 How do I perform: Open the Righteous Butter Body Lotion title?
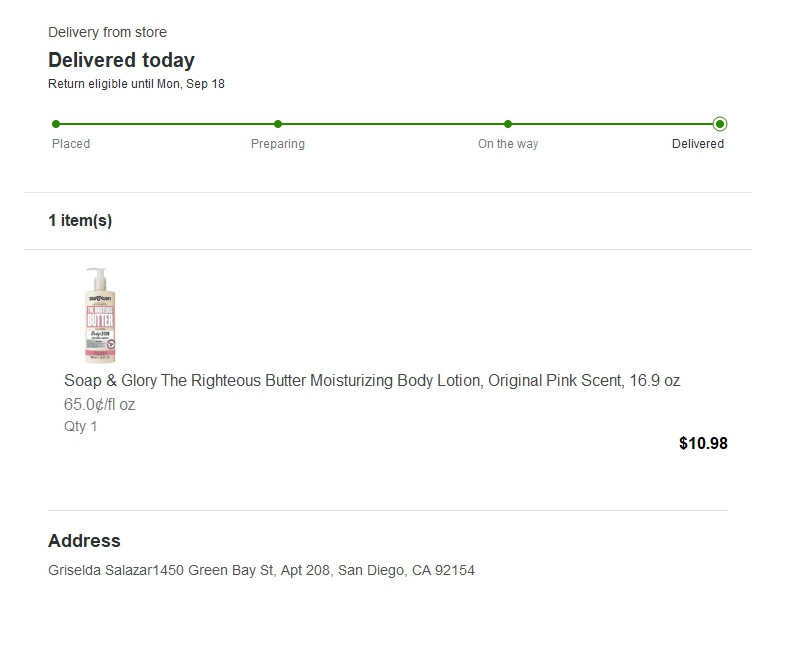point(372,381)
